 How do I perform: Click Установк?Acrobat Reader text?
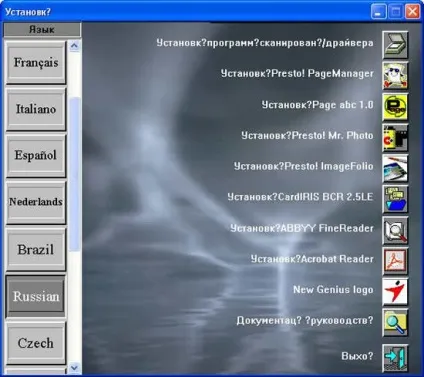tap(312, 259)
